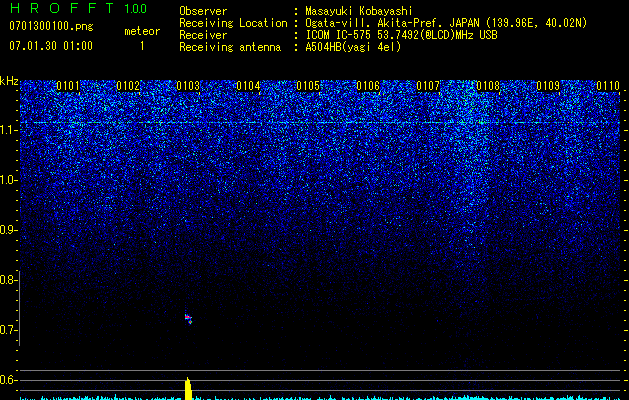Click the A504HB(yagi 4el) antenna text

353,47
